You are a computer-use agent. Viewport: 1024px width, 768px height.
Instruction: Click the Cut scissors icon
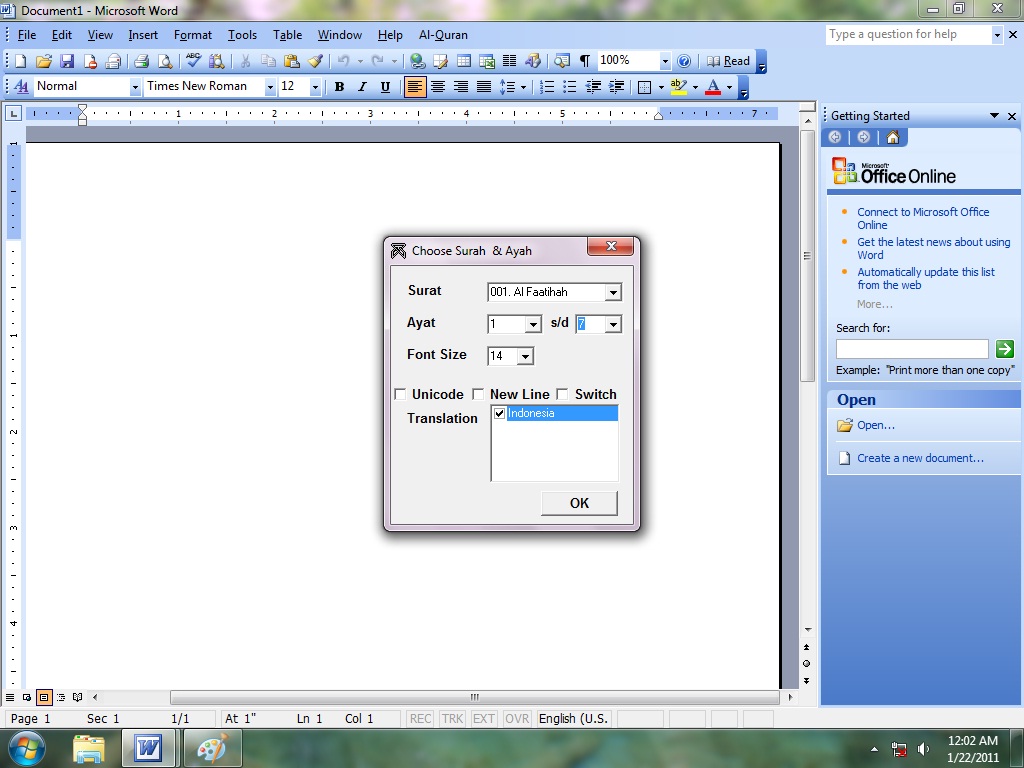pos(246,61)
